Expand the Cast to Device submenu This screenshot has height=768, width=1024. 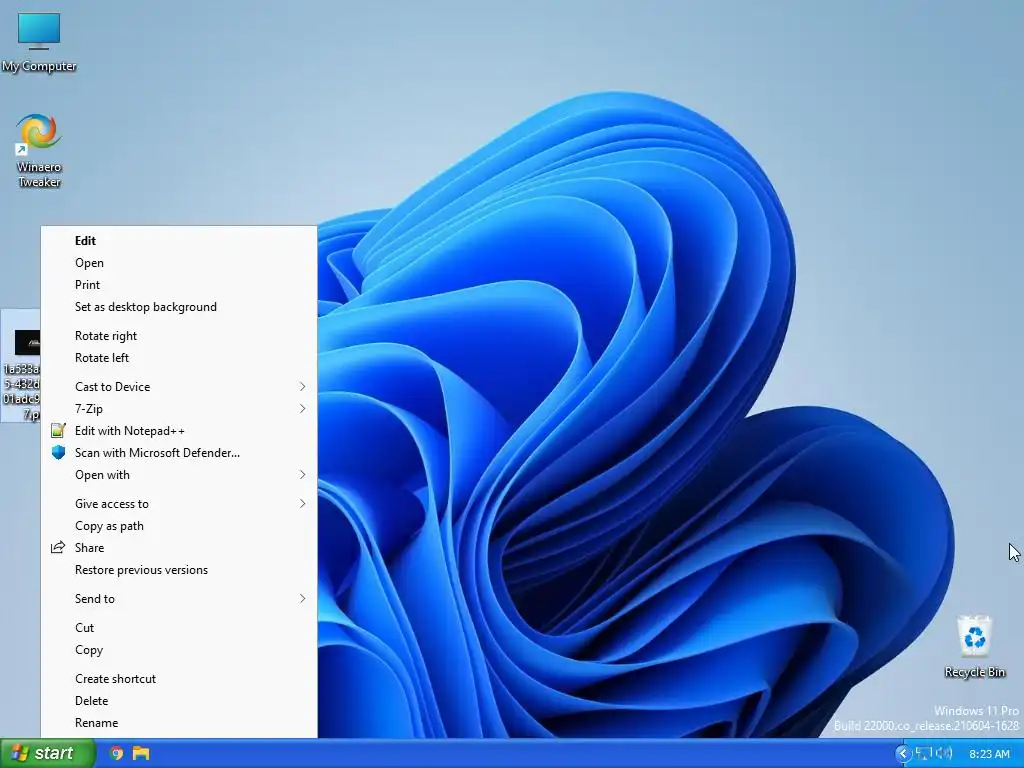(179, 387)
